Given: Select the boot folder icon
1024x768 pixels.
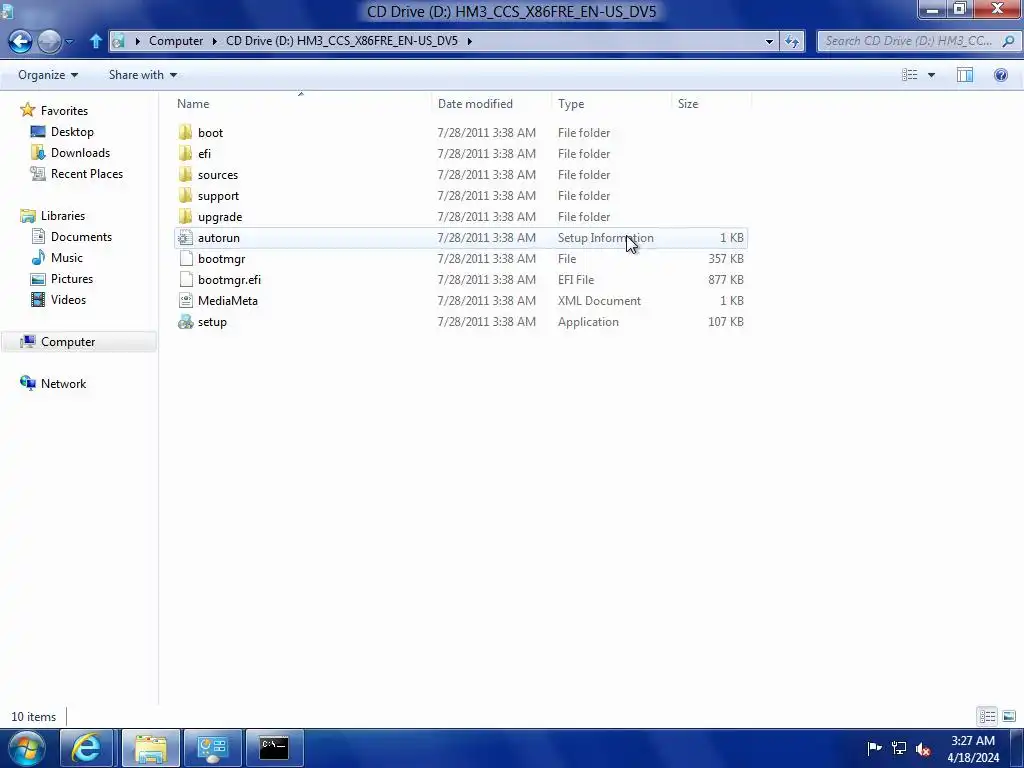Looking at the screenshot, I should (x=185, y=133).
